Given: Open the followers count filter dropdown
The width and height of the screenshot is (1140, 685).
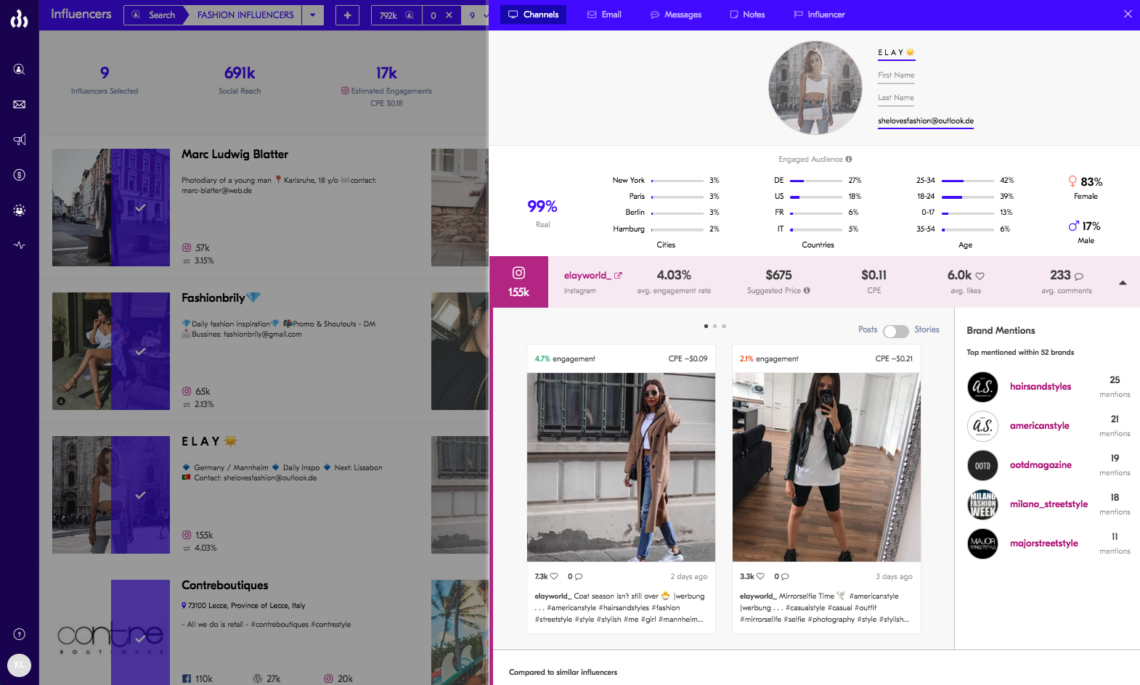Looking at the screenshot, I should (396, 15).
